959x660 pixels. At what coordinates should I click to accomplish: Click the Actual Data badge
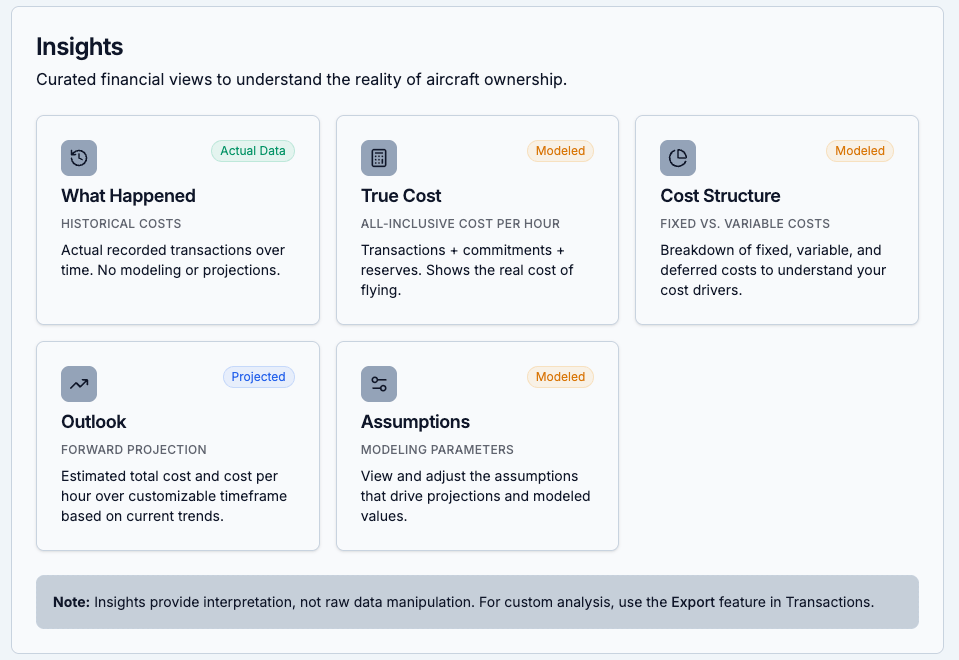[x=253, y=151]
